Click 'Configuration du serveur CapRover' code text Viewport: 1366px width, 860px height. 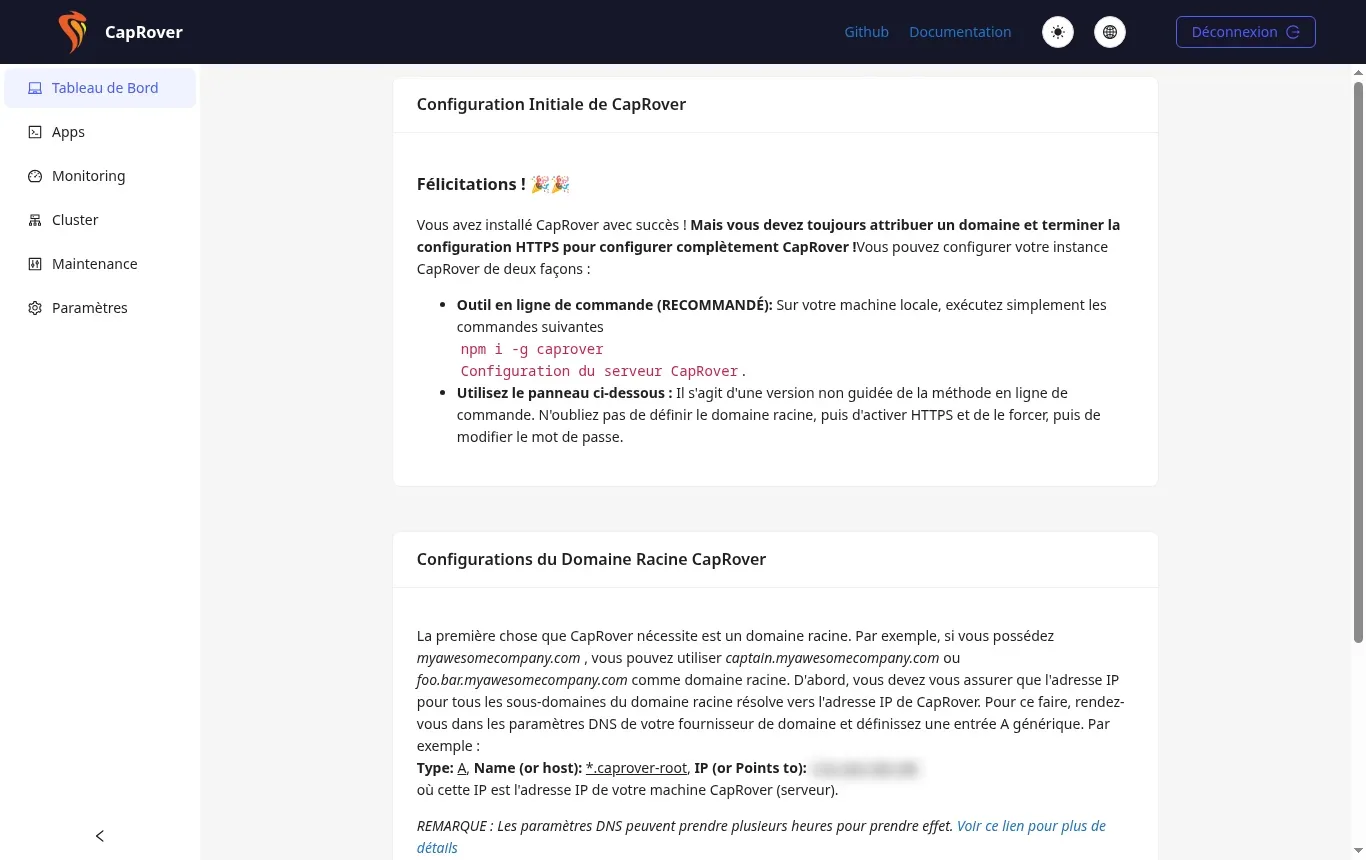point(599,371)
